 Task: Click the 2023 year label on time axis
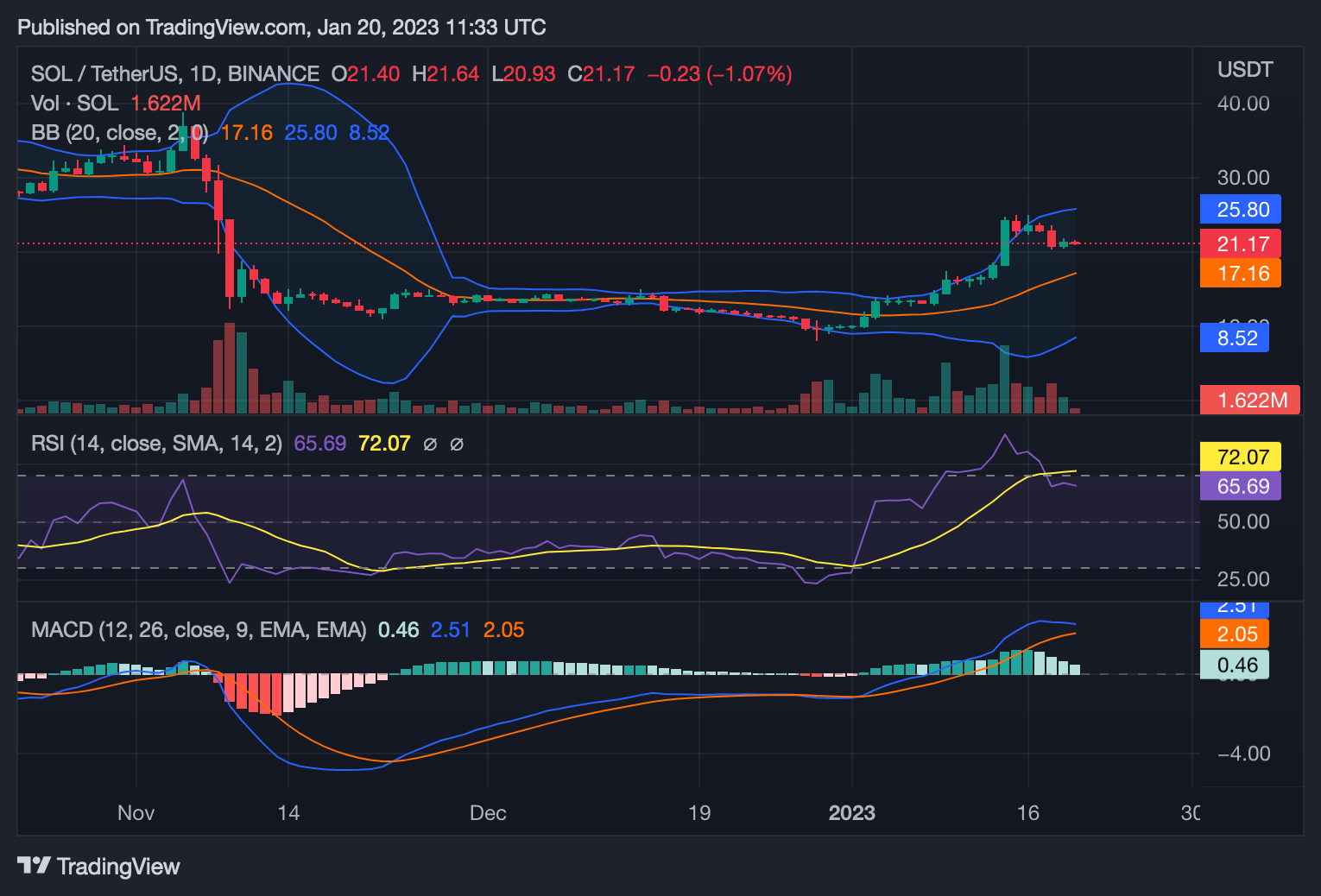[852, 813]
